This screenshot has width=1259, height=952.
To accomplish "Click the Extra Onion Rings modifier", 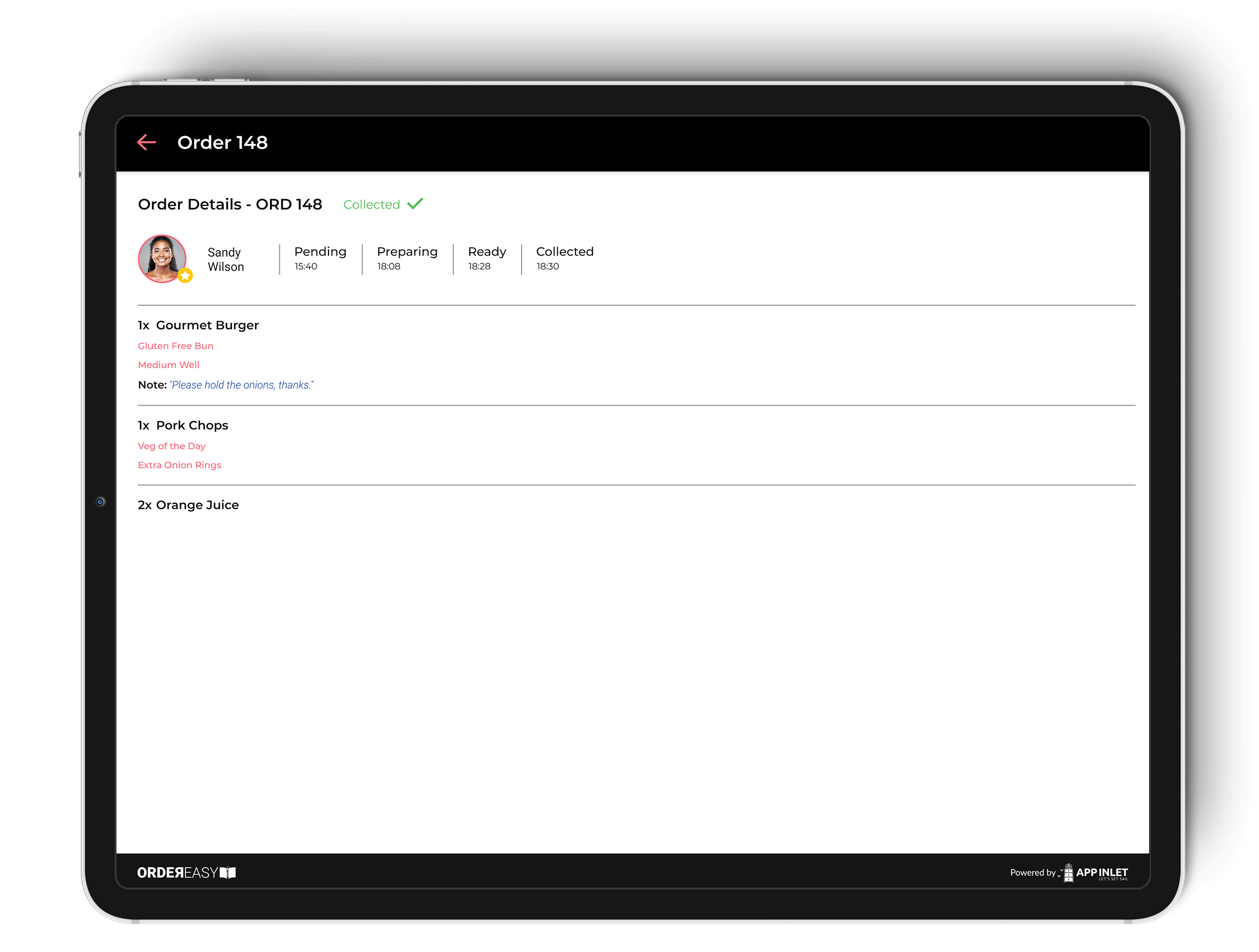I will point(179,465).
